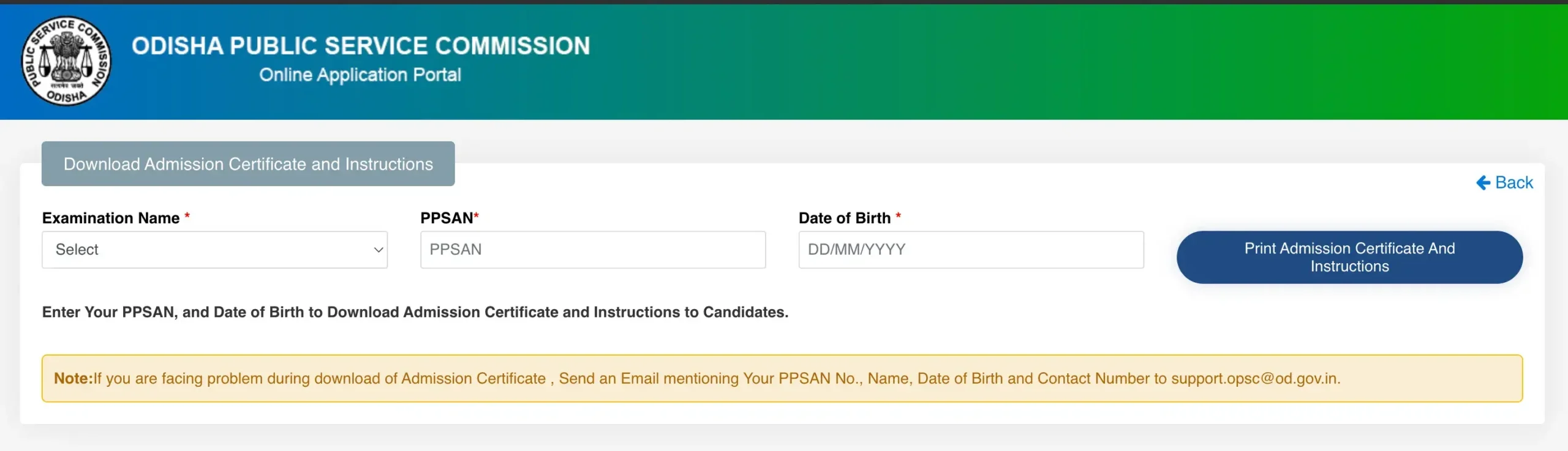Click the blue back arrow icon
1568x451 pixels.
point(1483,182)
